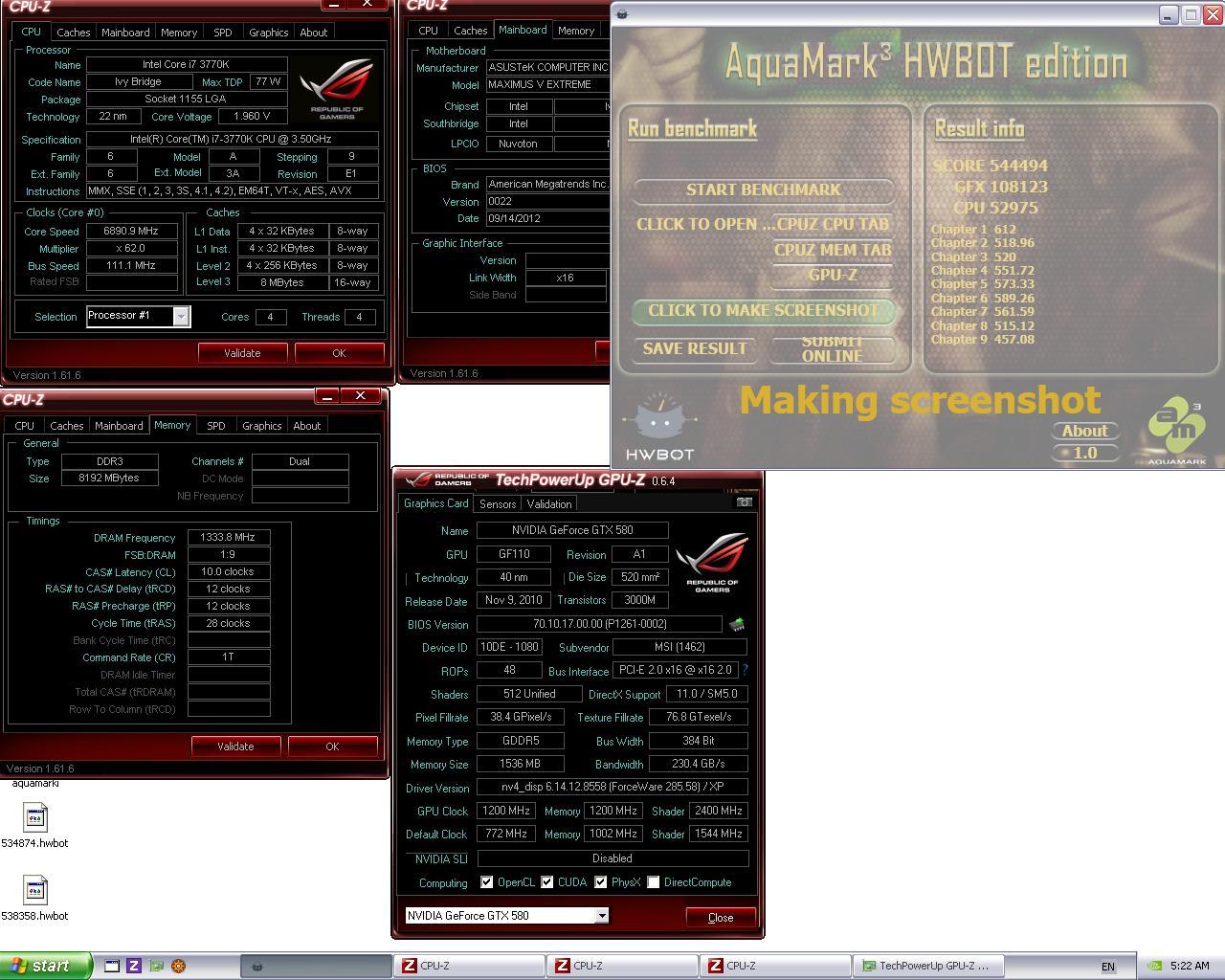
Task: Click the EN language indicator
Action: click(x=1107, y=967)
